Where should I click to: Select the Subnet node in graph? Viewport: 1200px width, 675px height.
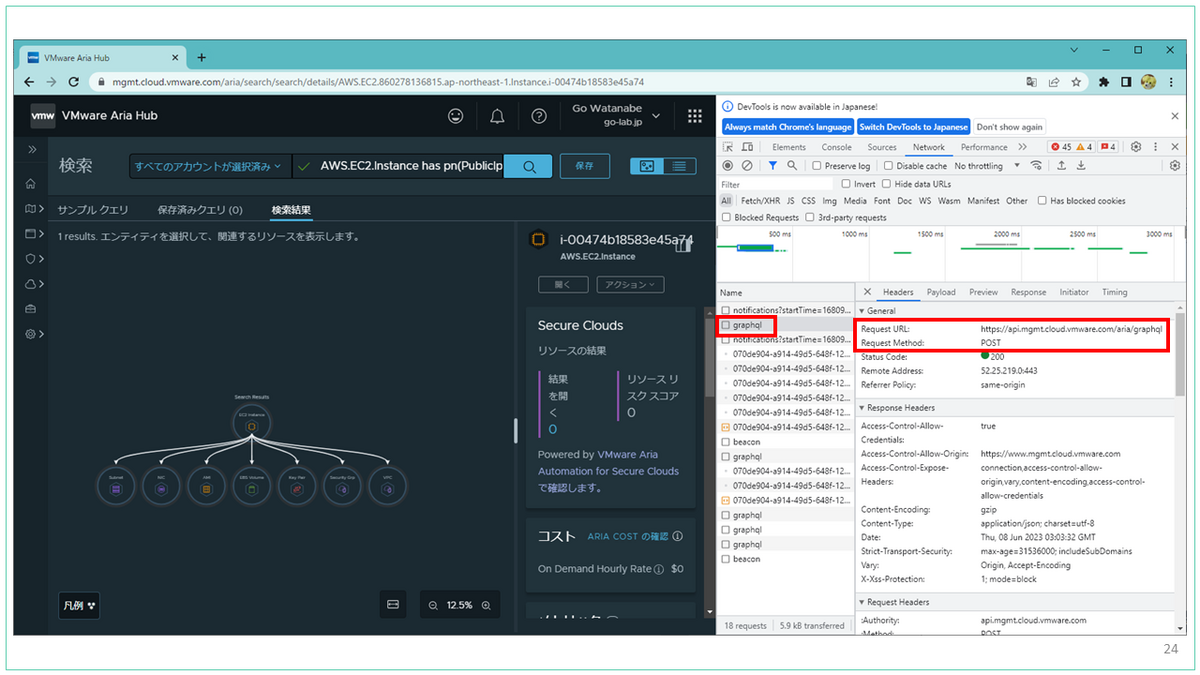pyautogui.click(x=115, y=487)
